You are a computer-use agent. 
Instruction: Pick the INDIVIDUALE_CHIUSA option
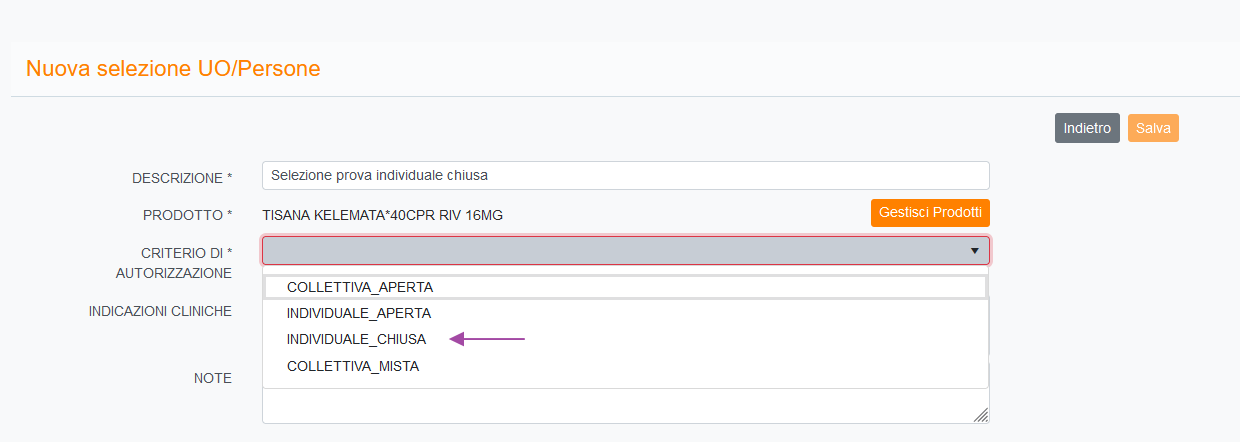tap(356, 340)
